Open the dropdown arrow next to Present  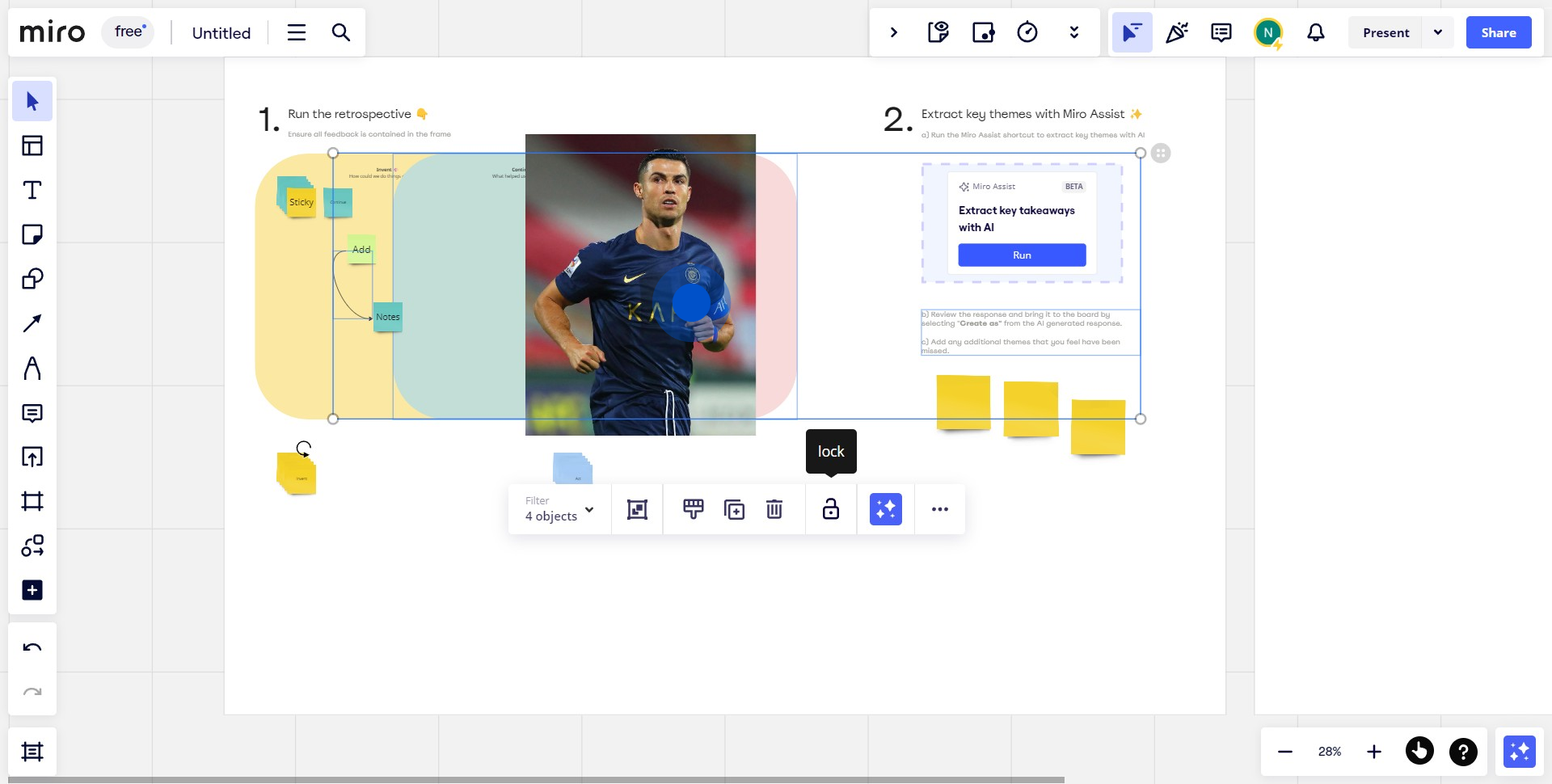click(1438, 32)
